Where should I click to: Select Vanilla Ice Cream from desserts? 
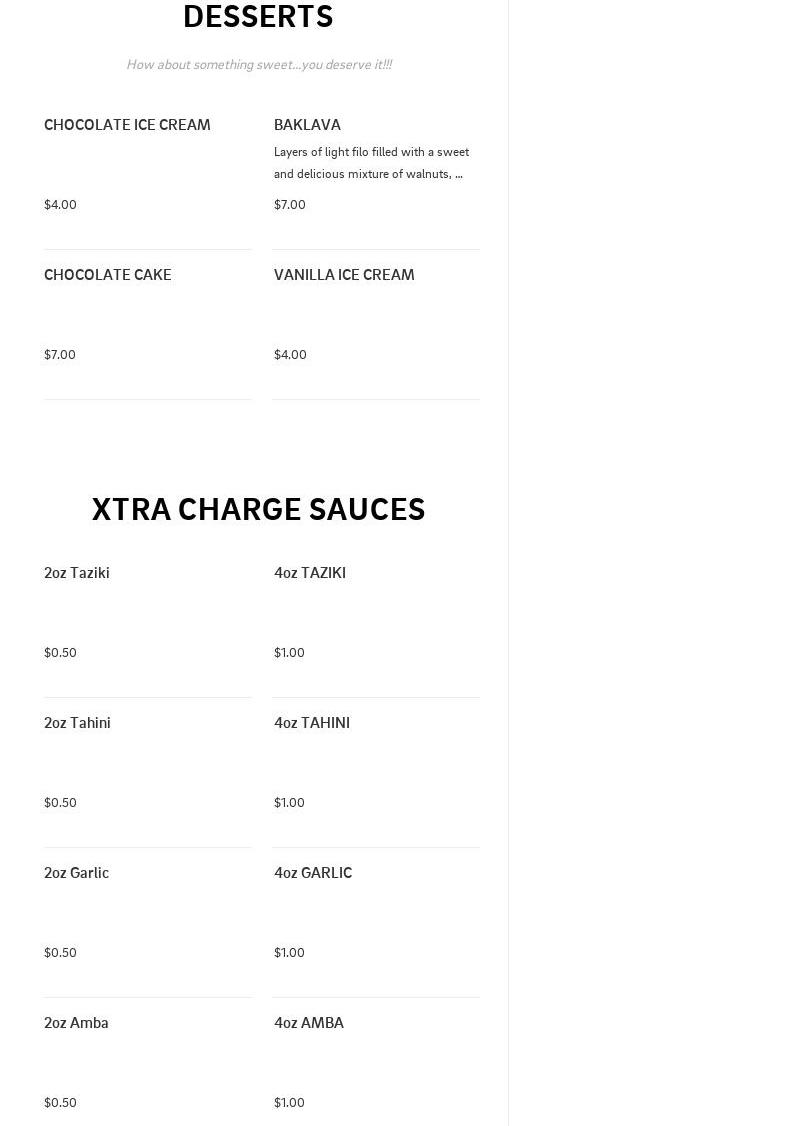[x=344, y=275]
